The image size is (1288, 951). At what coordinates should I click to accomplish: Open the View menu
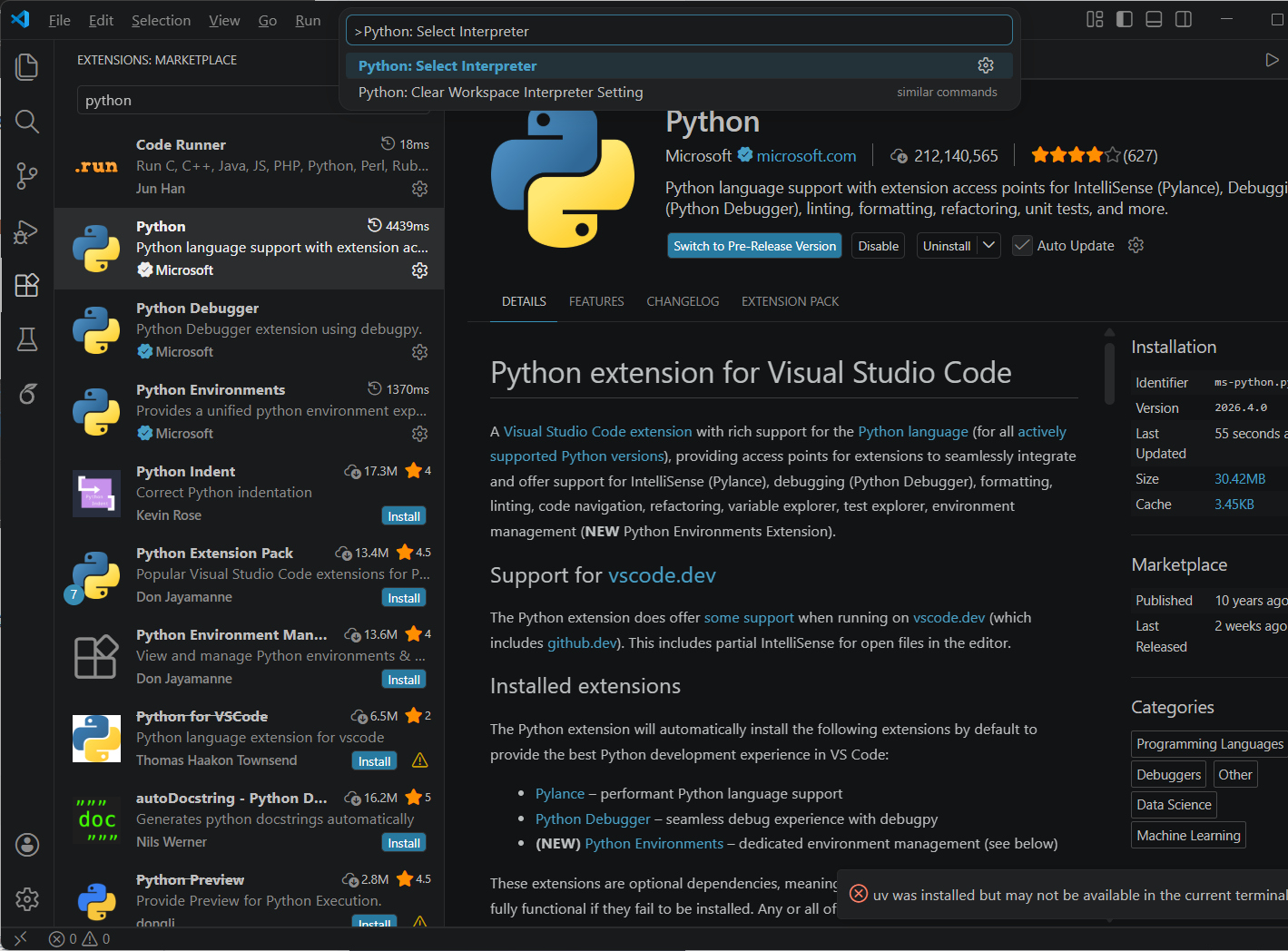coord(224,20)
